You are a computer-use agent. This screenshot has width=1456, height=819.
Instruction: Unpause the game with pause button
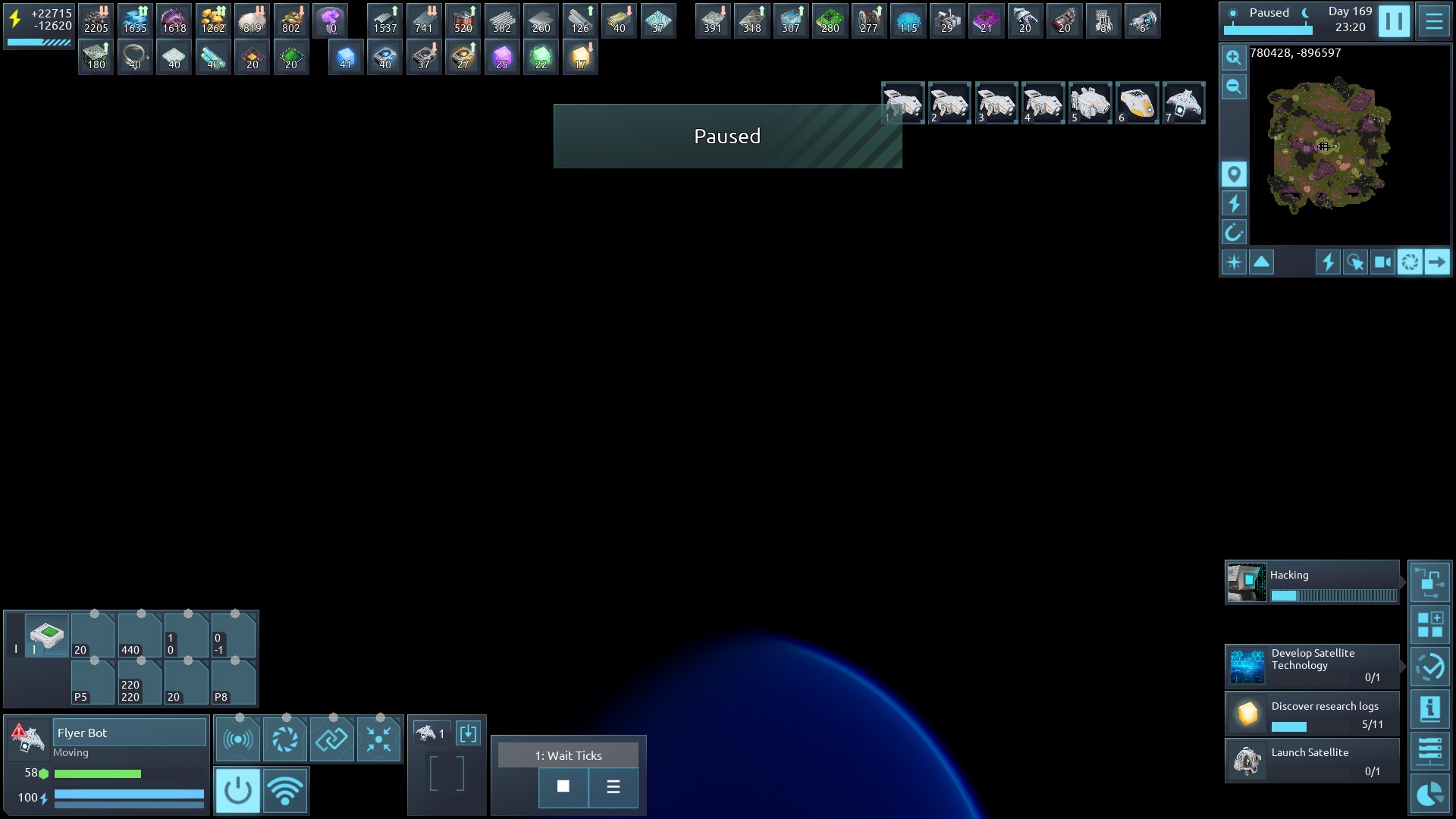[x=1394, y=21]
